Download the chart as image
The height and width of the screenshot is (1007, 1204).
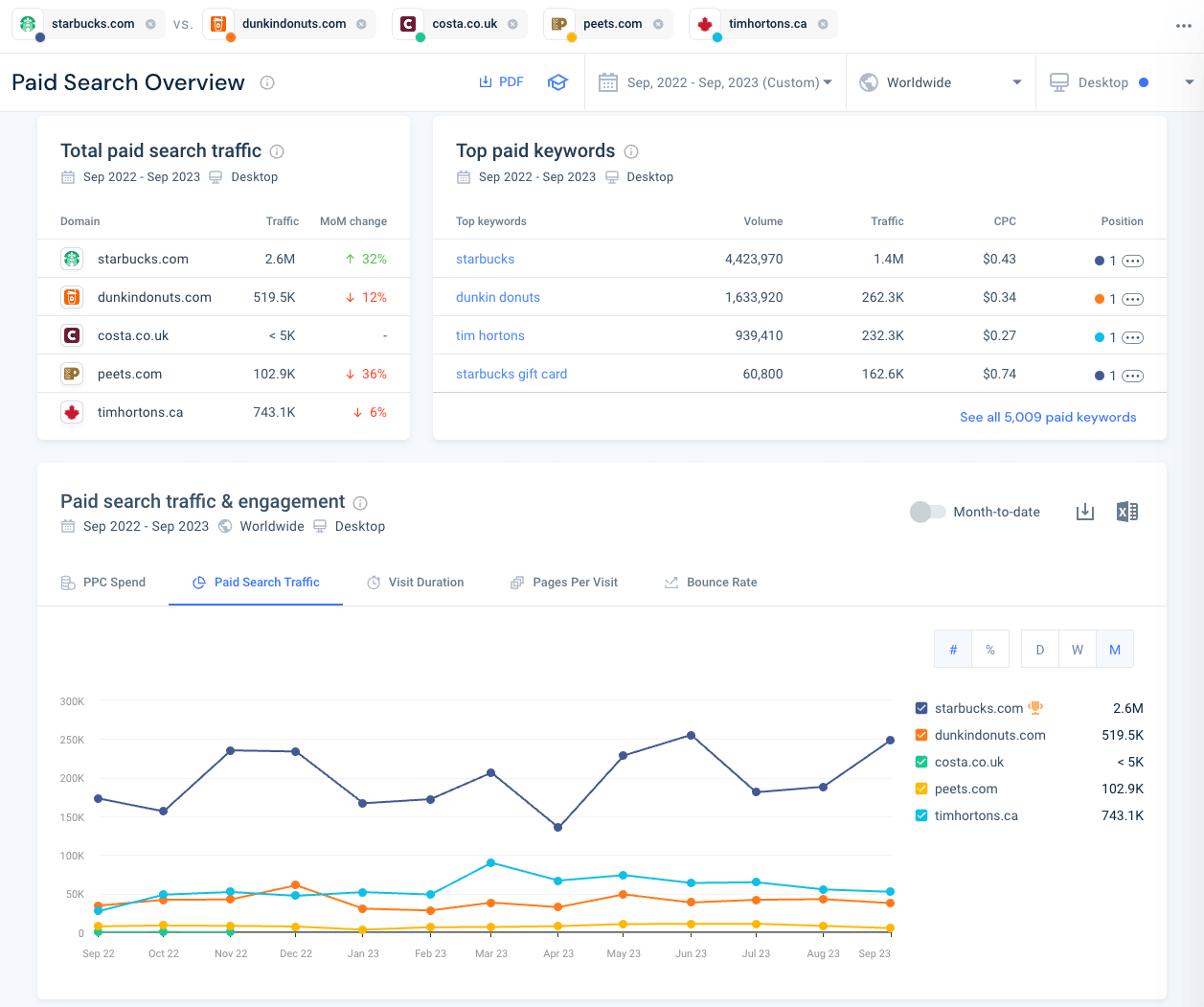pyautogui.click(x=1085, y=512)
